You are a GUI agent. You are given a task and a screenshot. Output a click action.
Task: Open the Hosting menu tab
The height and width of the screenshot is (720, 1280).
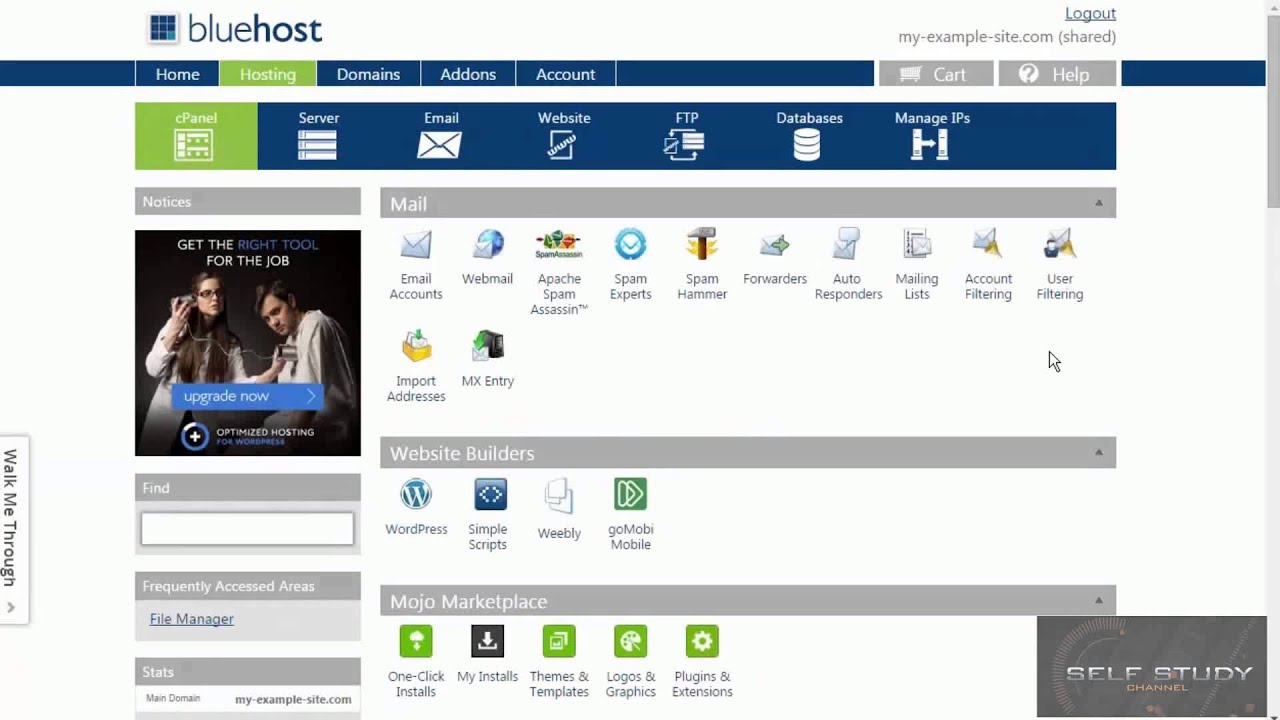tap(268, 74)
